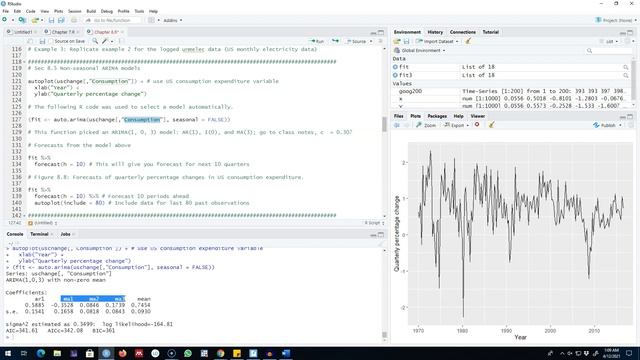Open the Export plot dropdown
Image resolution: width=640 pixels, height=360 pixels.
point(456,125)
